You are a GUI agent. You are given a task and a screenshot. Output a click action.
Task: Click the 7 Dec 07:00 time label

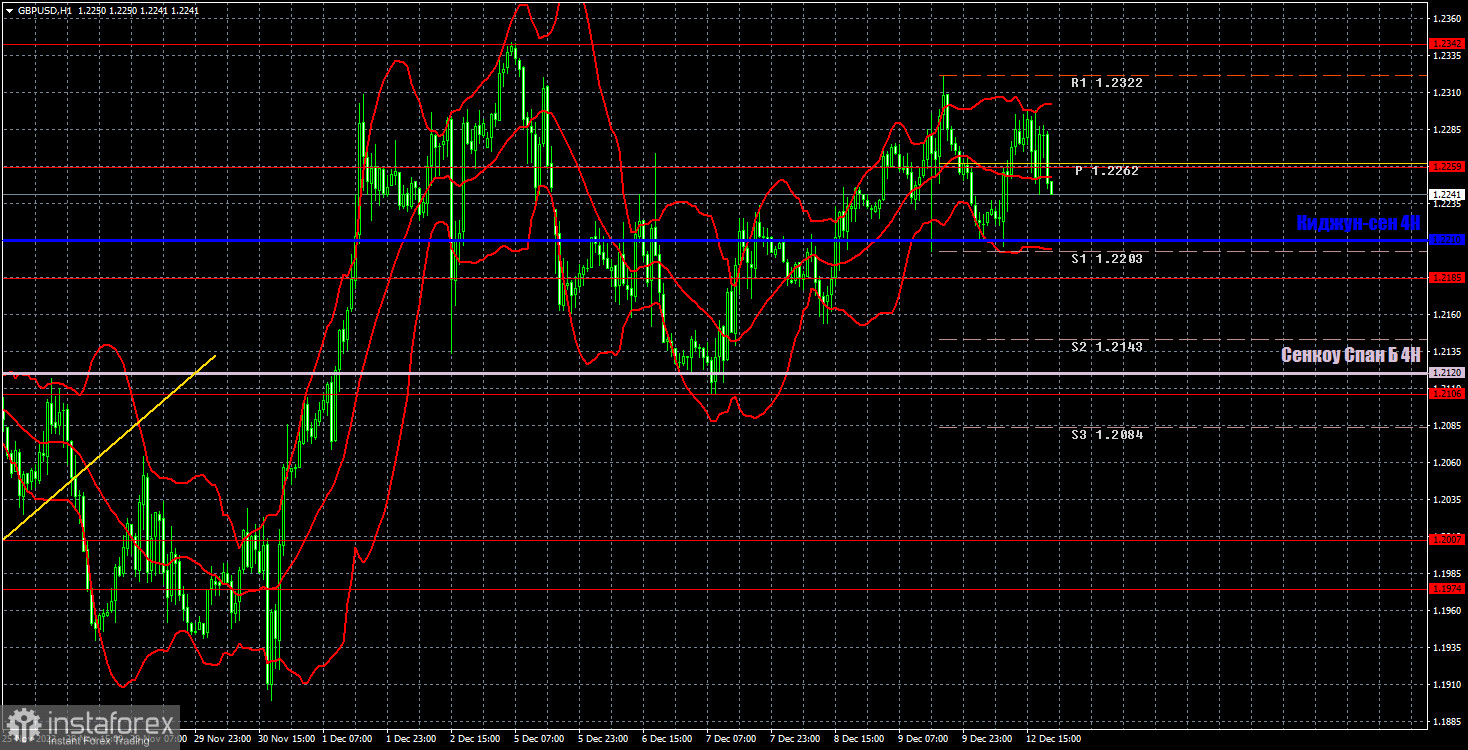pyautogui.click(x=732, y=740)
